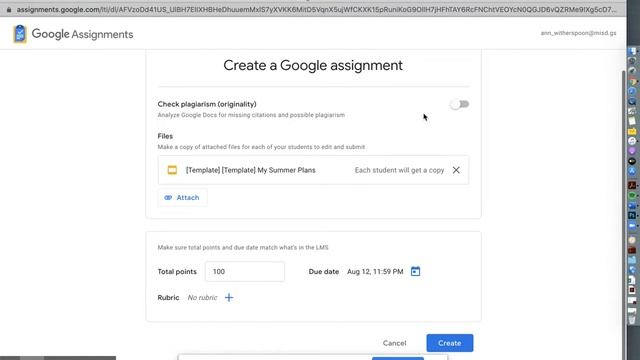Image resolution: width=640 pixels, height=360 pixels.
Task: Click the Attach button
Action: (x=182, y=198)
